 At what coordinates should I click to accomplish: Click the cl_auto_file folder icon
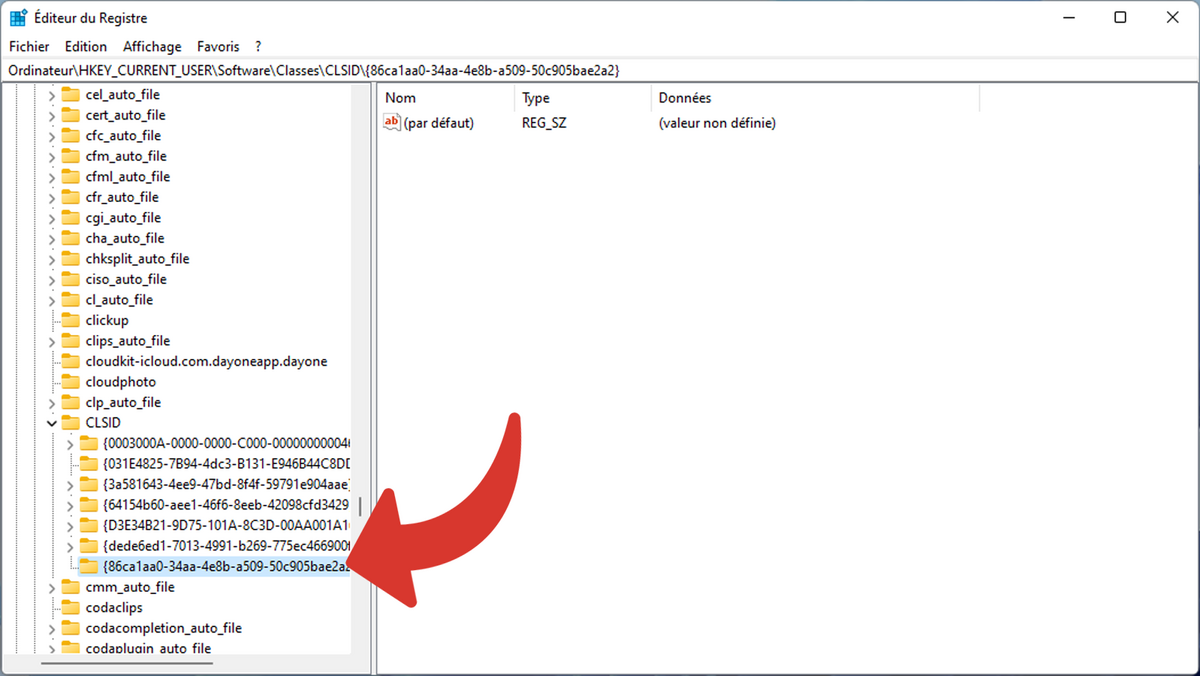70,299
